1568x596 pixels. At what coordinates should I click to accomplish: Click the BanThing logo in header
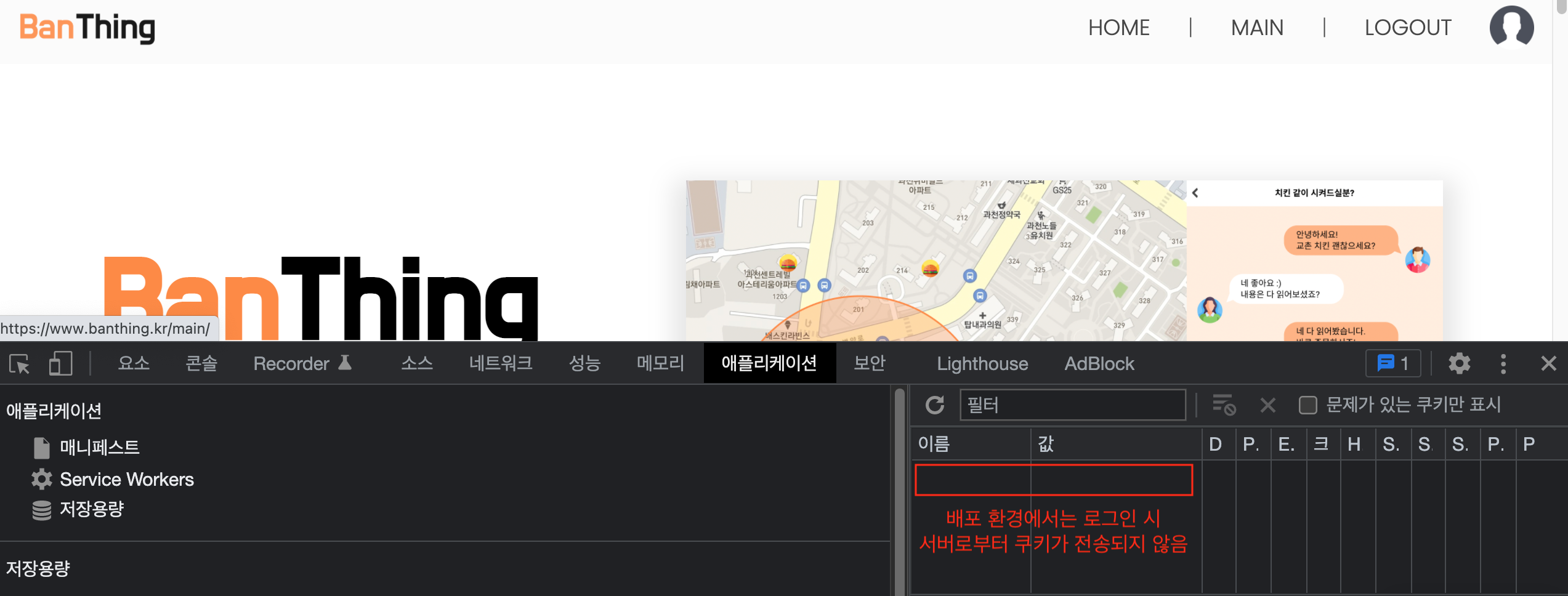pyautogui.click(x=87, y=28)
